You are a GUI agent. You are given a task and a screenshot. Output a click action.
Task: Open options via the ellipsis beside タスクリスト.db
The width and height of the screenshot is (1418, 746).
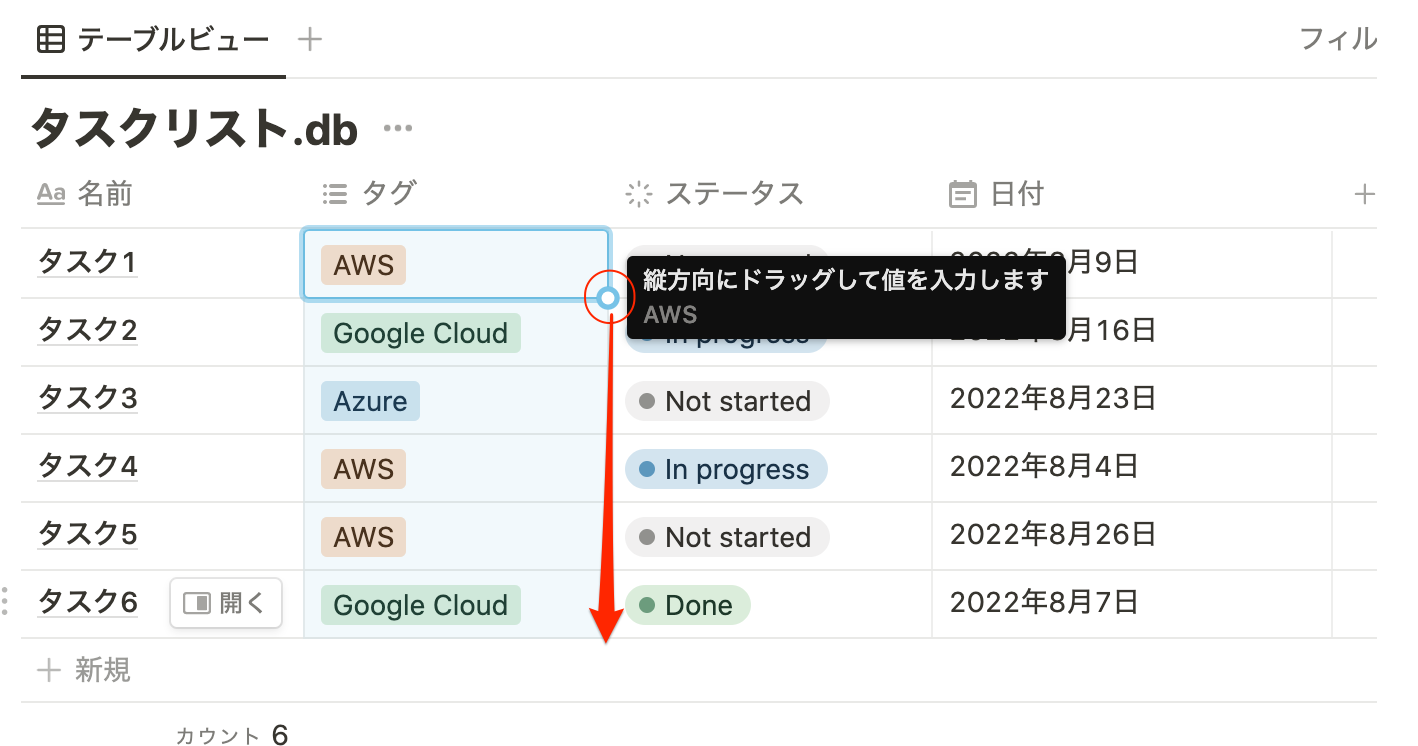point(397,126)
